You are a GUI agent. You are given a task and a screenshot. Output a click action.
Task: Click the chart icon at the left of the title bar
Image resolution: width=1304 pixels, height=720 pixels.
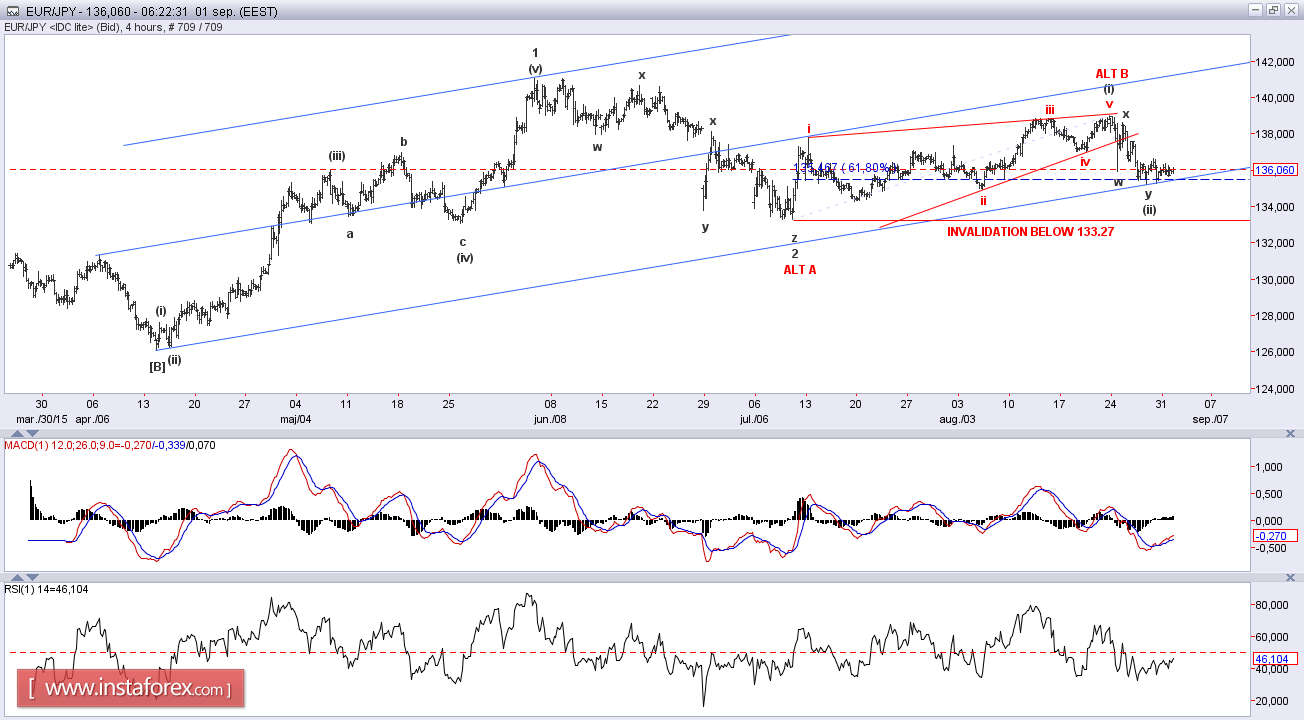pyautogui.click(x=12, y=12)
